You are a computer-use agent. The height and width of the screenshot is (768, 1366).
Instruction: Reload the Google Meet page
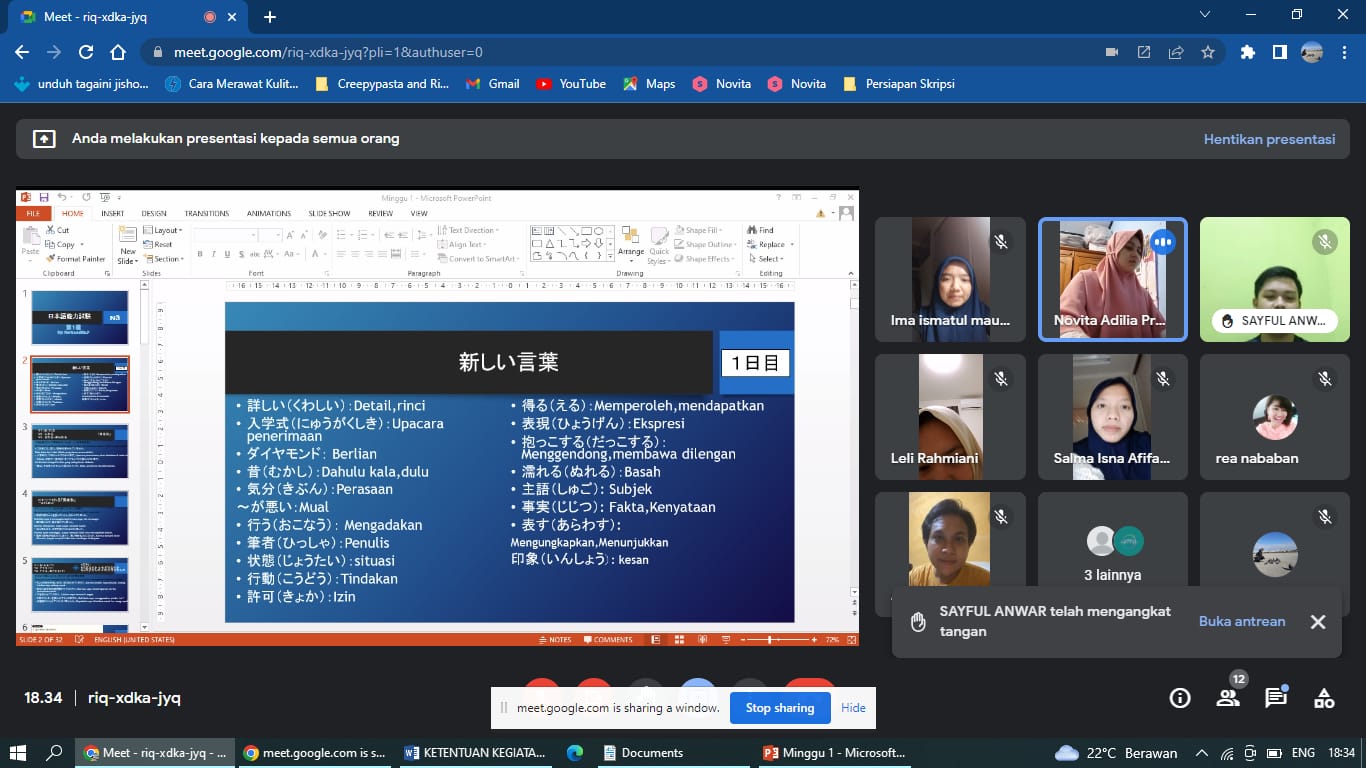point(86,52)
